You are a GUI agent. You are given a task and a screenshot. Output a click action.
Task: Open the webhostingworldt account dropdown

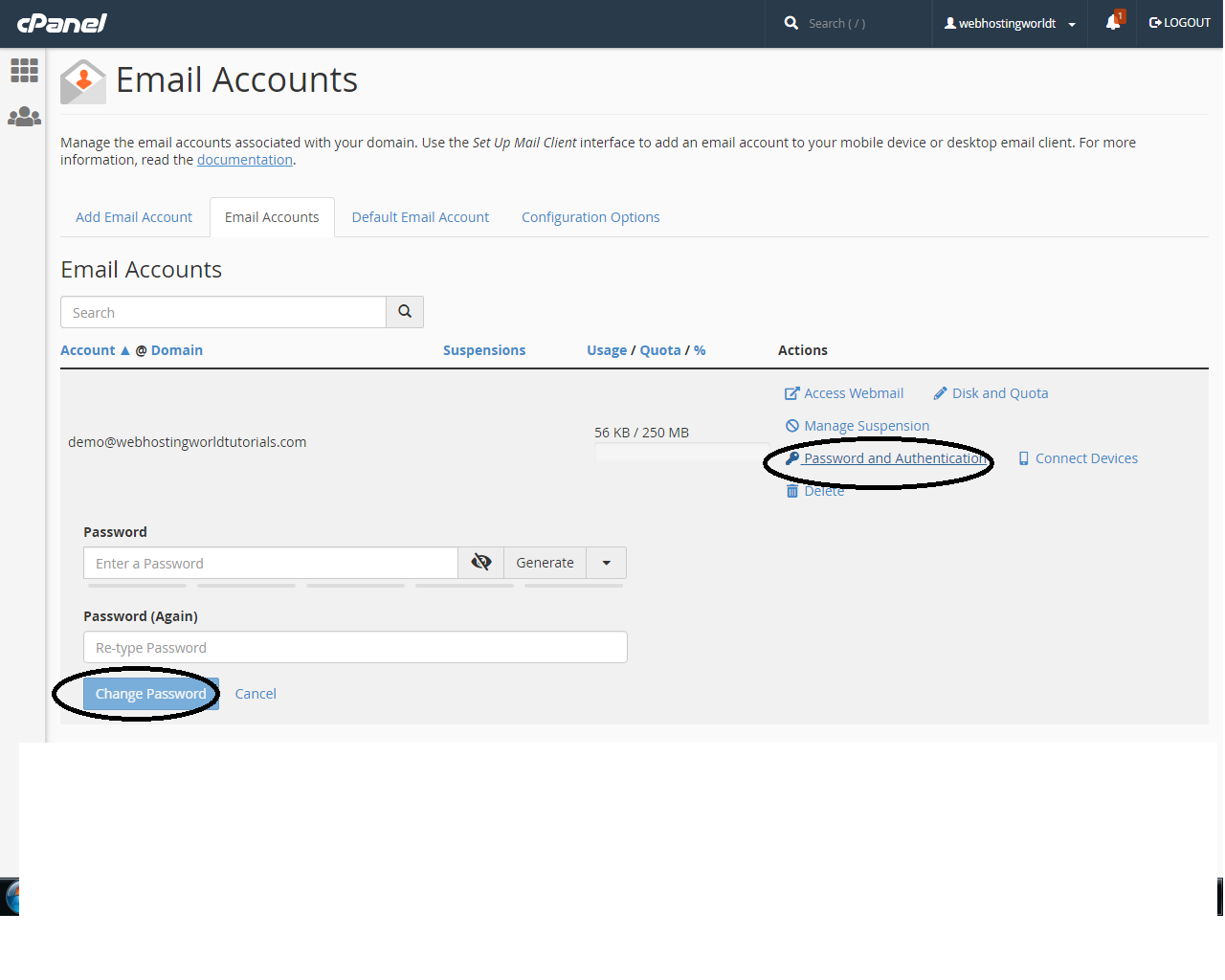1009,23
